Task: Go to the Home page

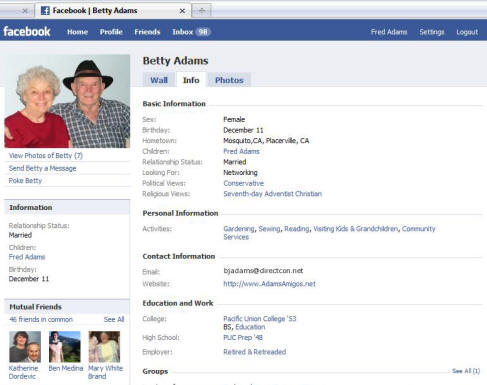Action: coord(78,32)
